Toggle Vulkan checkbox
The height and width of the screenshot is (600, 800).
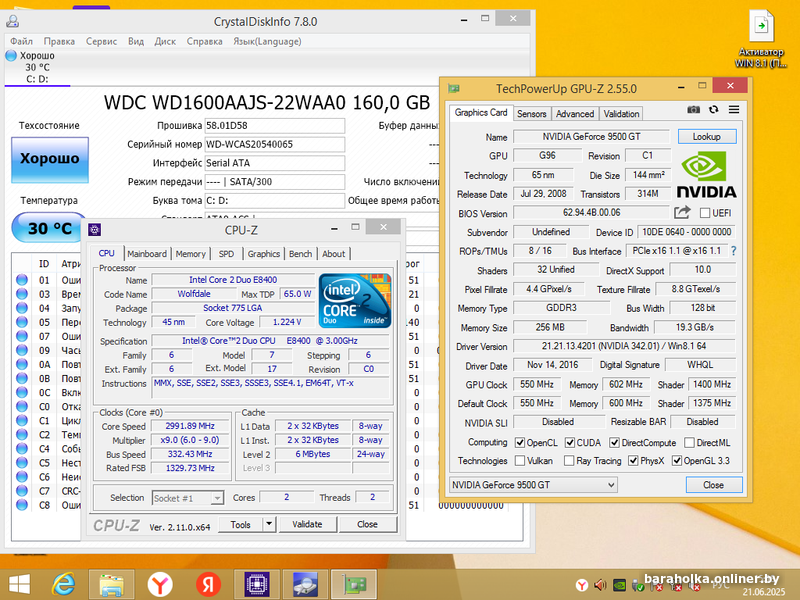(520, 461)
